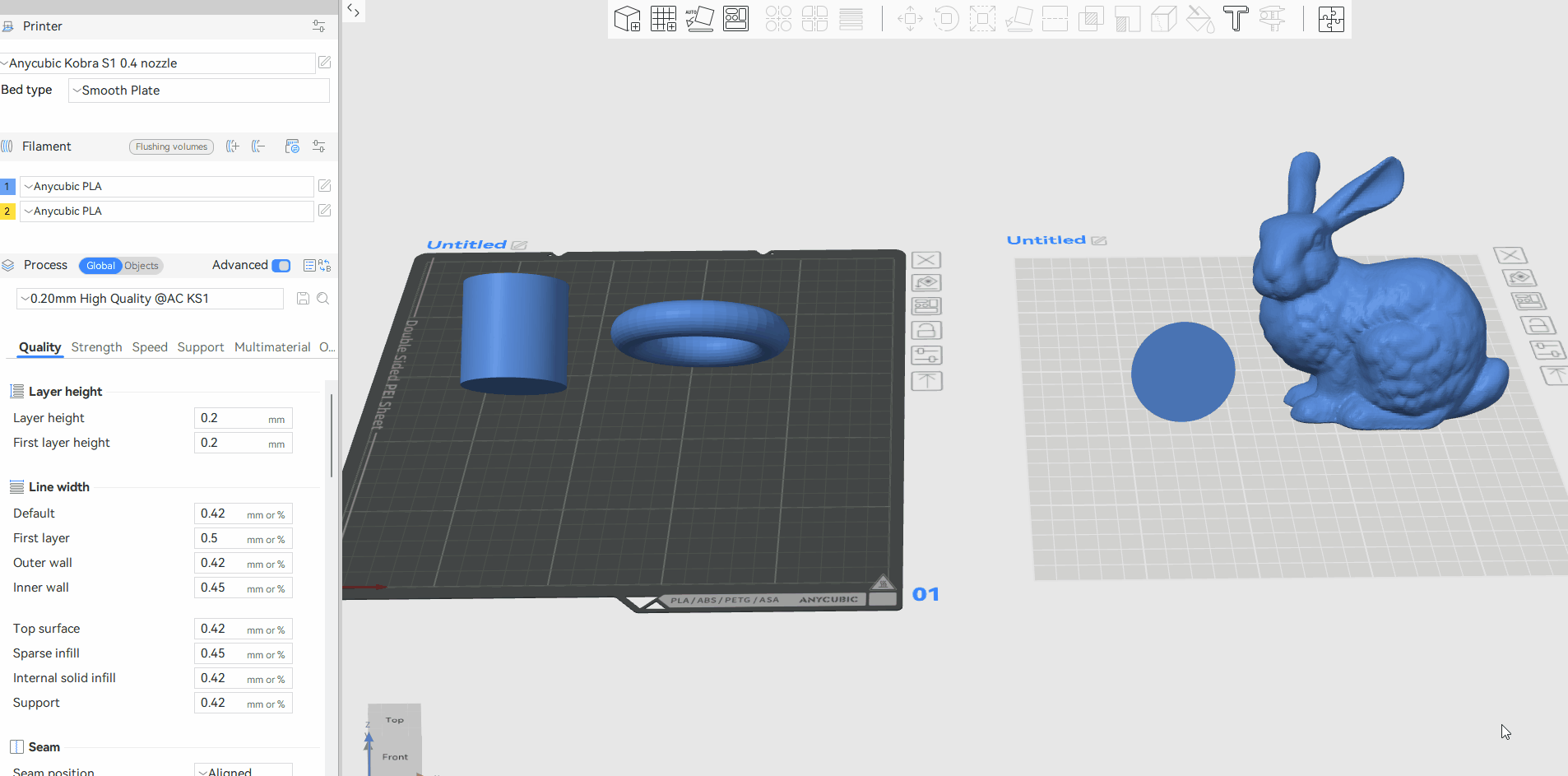This screenshot has width=1568, height=776.
Task: Run Auto orient from the top toolbar
Action: (x=699, y=18)
